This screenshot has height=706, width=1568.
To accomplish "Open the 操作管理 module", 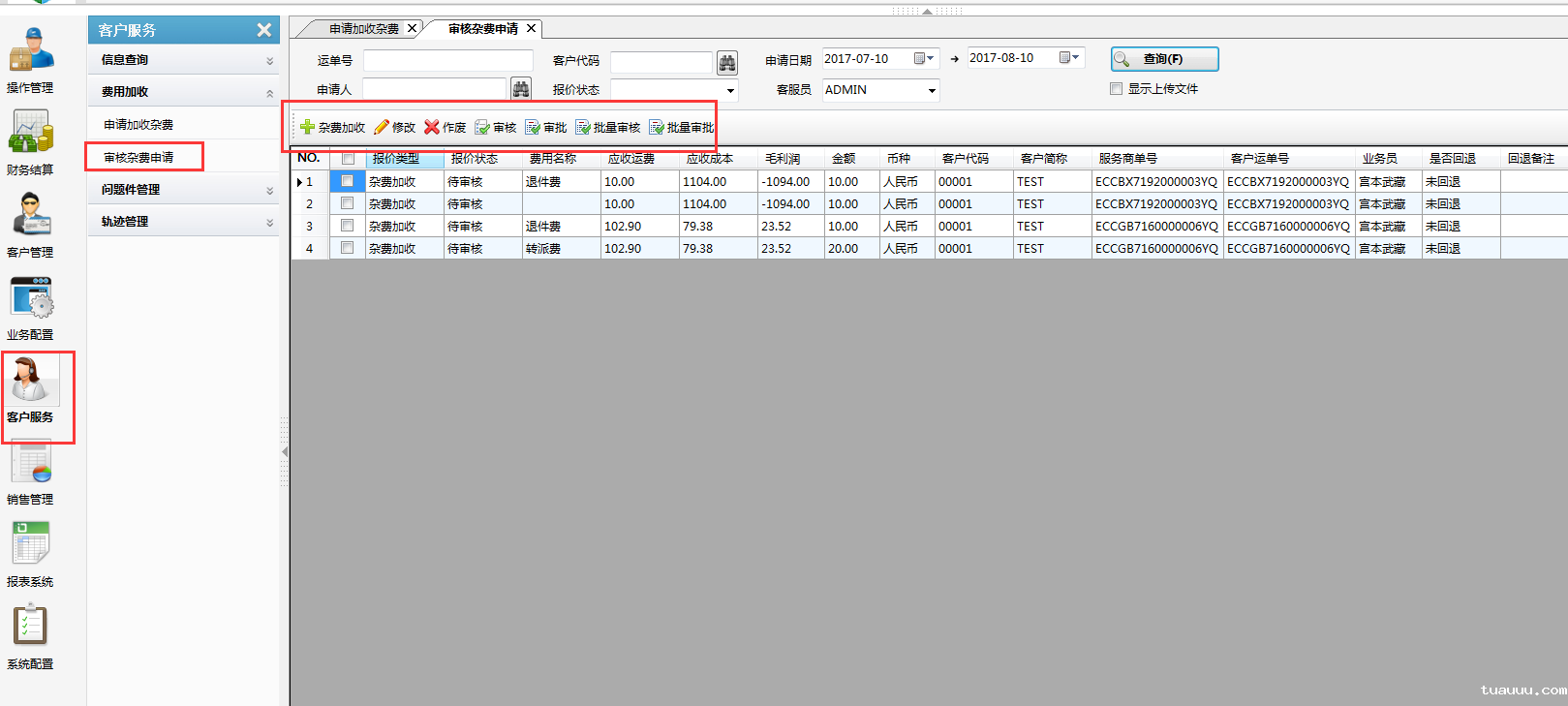I will coord(30,60).
